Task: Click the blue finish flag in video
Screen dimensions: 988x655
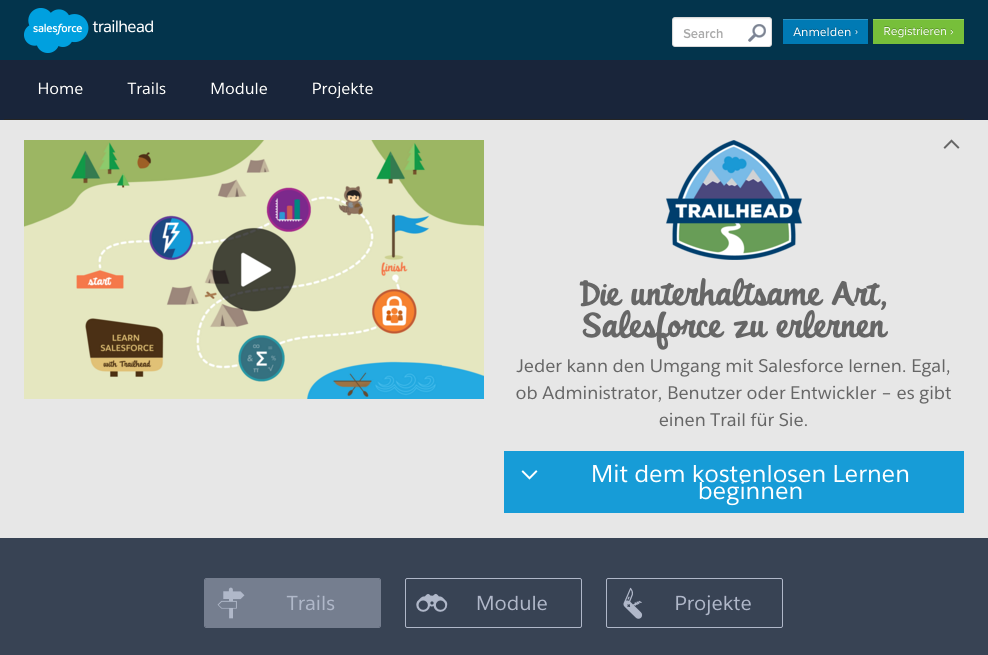Action: click(408, 236)
